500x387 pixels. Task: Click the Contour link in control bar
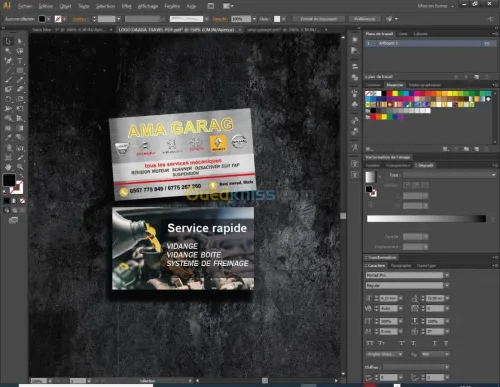point(79,19)
